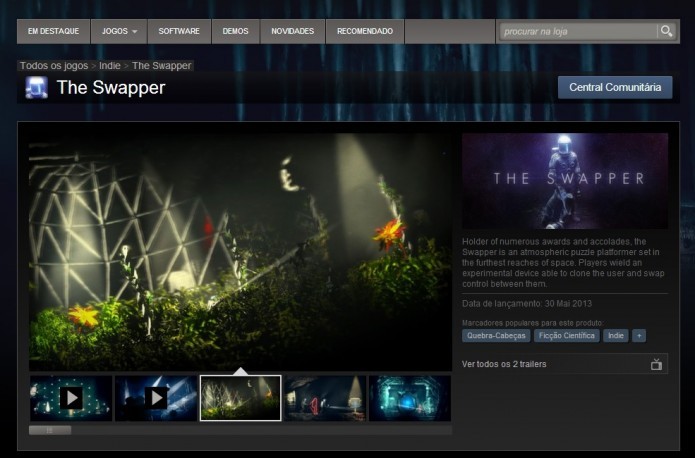Play the second trailer thumbnail

pos(156,398)
